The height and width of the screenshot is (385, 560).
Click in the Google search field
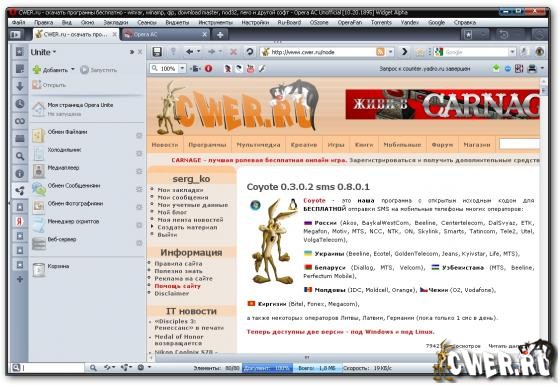pyautogui.click(x=476, y=52)
